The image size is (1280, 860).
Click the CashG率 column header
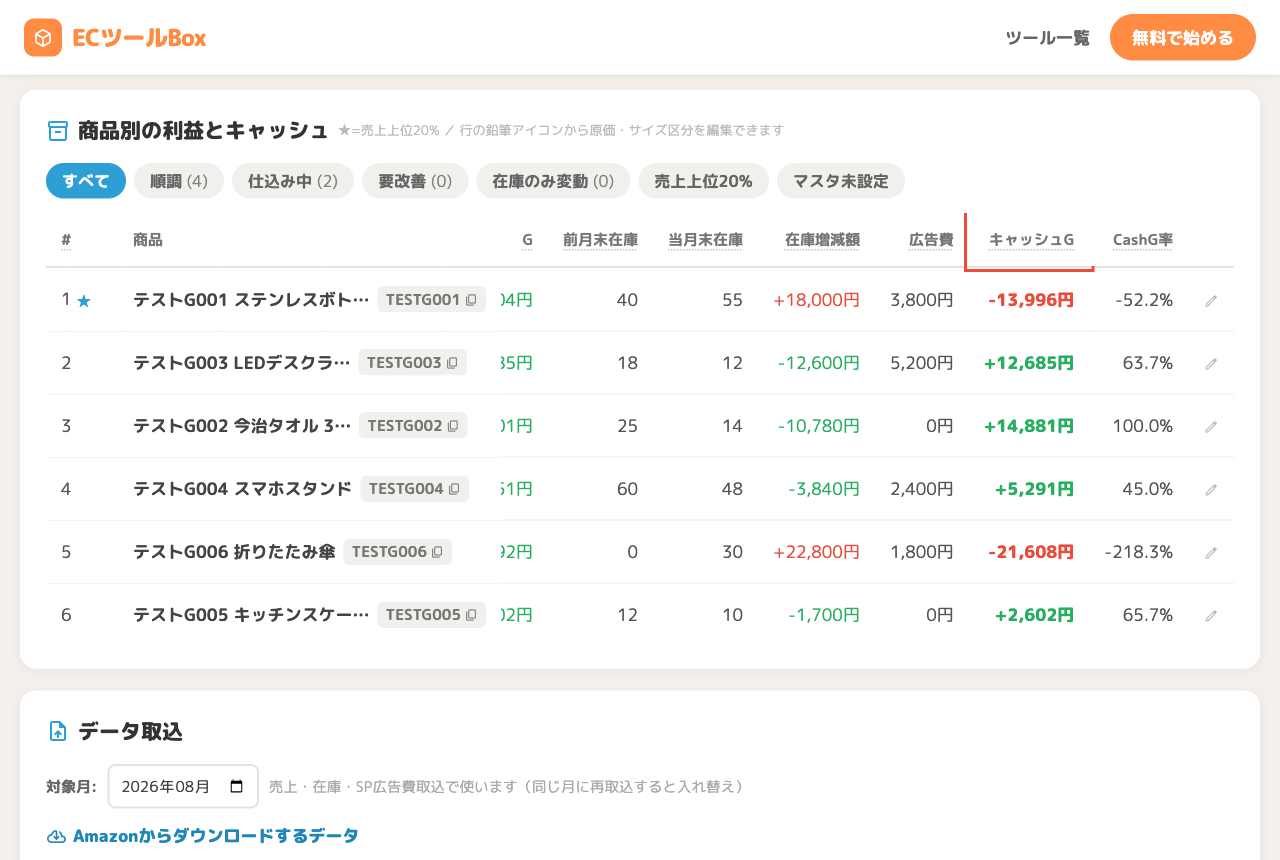click(1143, 240)
